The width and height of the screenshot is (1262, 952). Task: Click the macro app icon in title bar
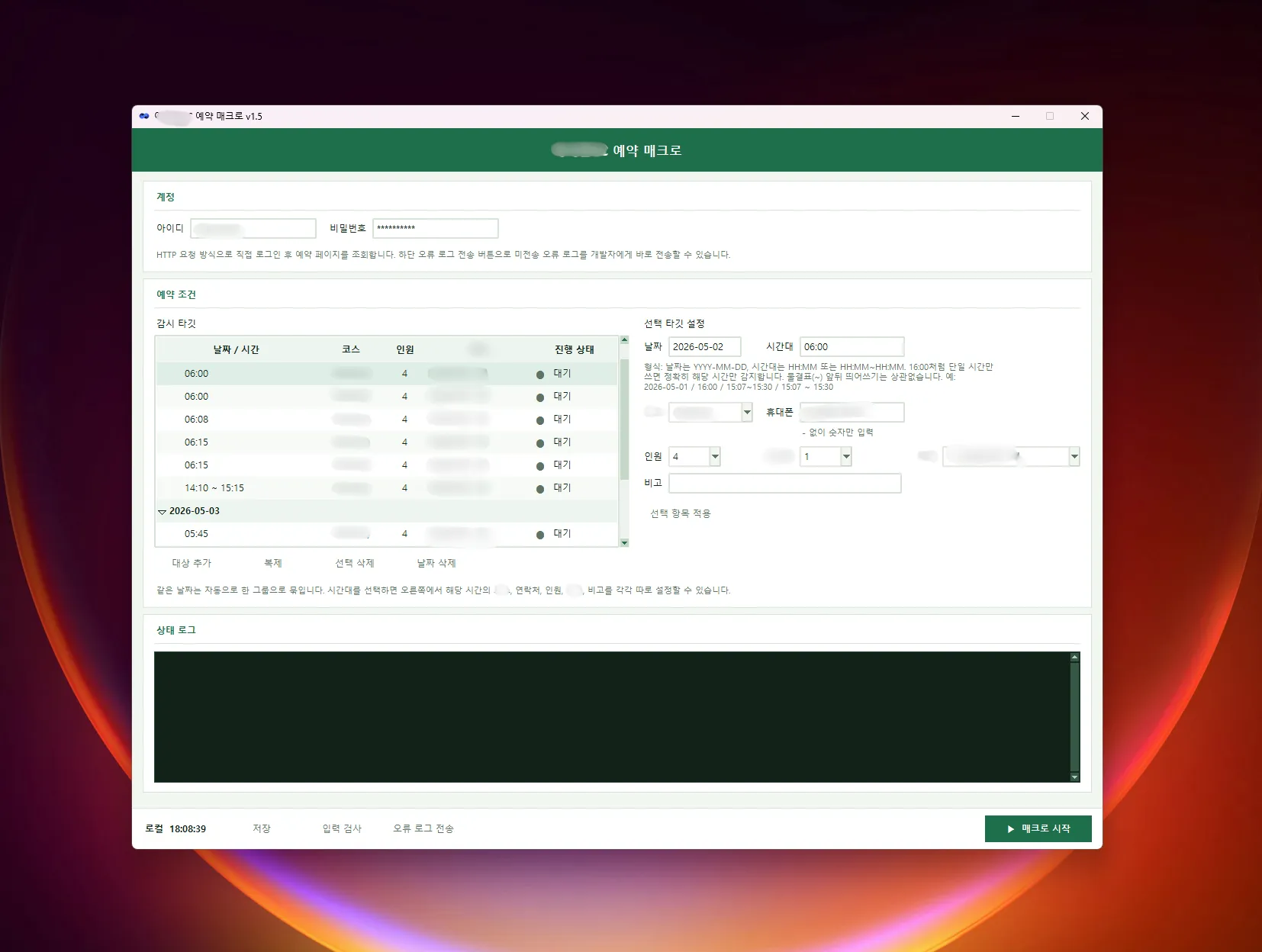click(x=144, y=116)
